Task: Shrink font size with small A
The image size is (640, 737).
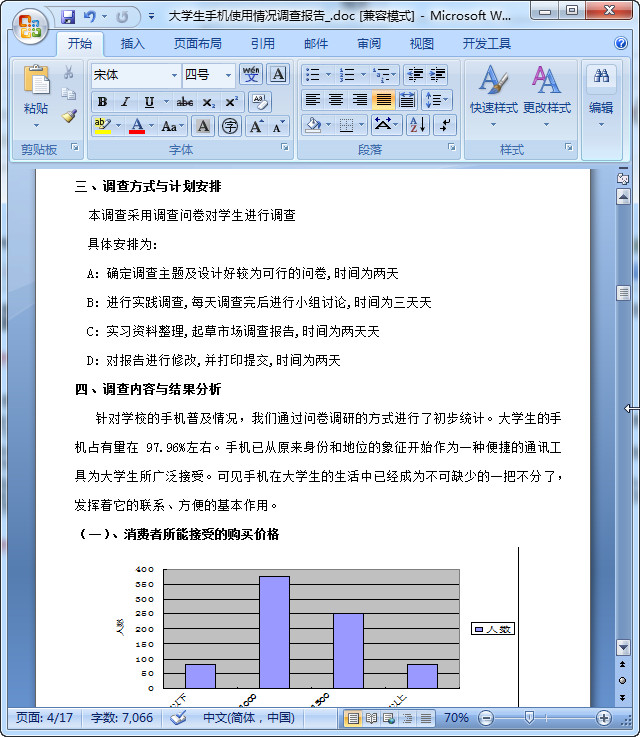Action: point(278,126)
